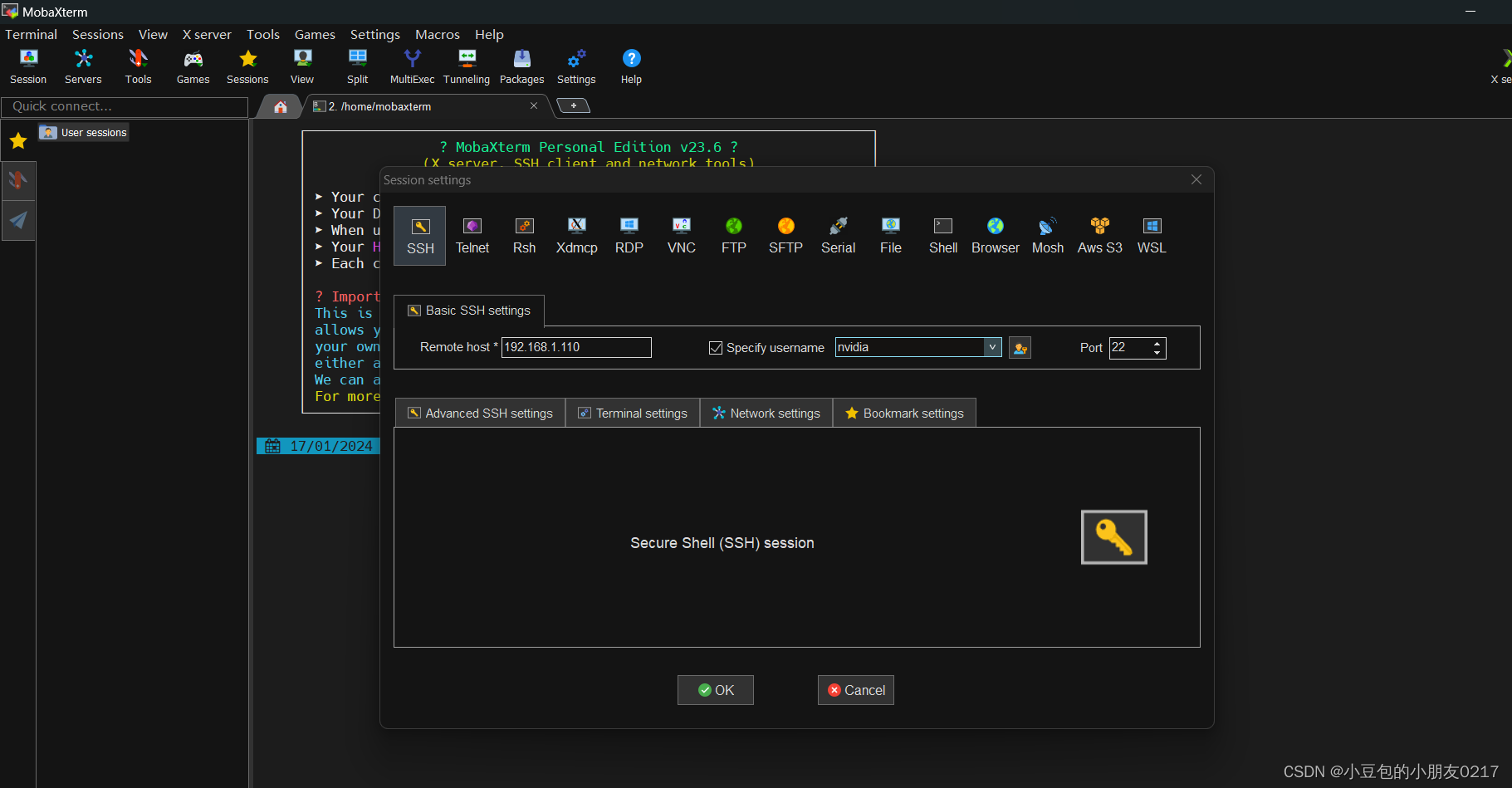
Task: Select the Telnet session type
Action: point(472,236)
